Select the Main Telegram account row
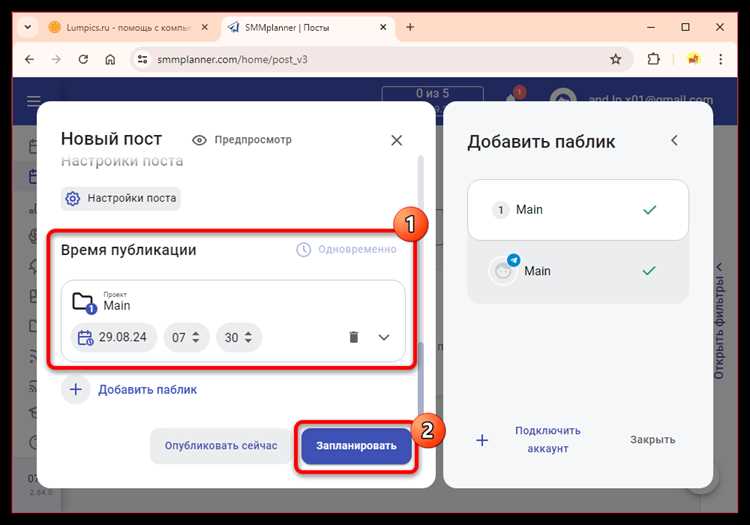750x525 pixels. pos(578,271)
